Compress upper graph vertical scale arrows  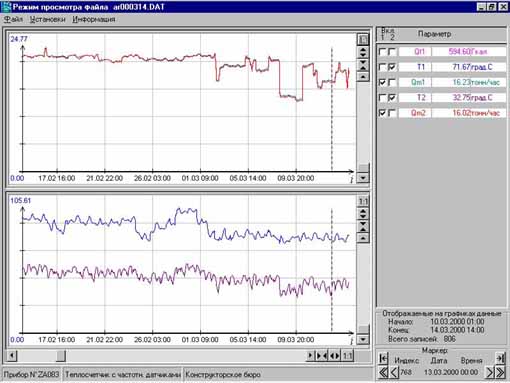coord(363,65)
